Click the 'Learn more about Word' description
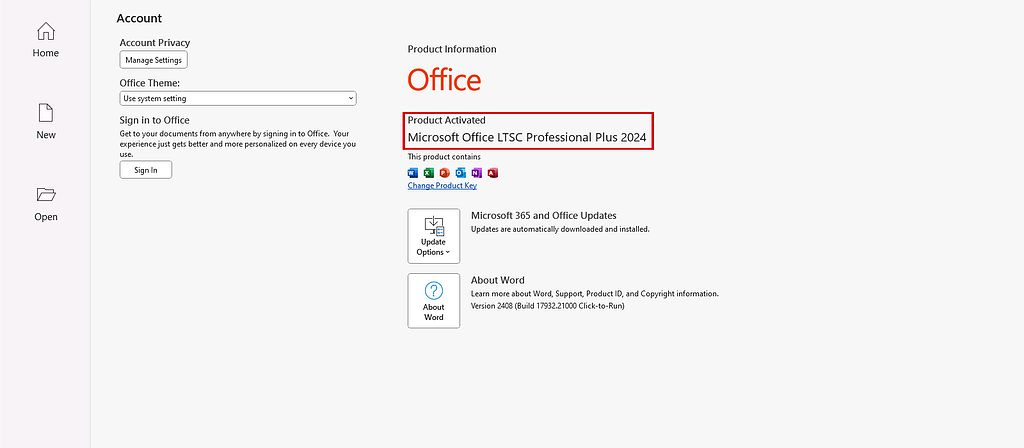 pyautogui.click(x=595, y=294)
